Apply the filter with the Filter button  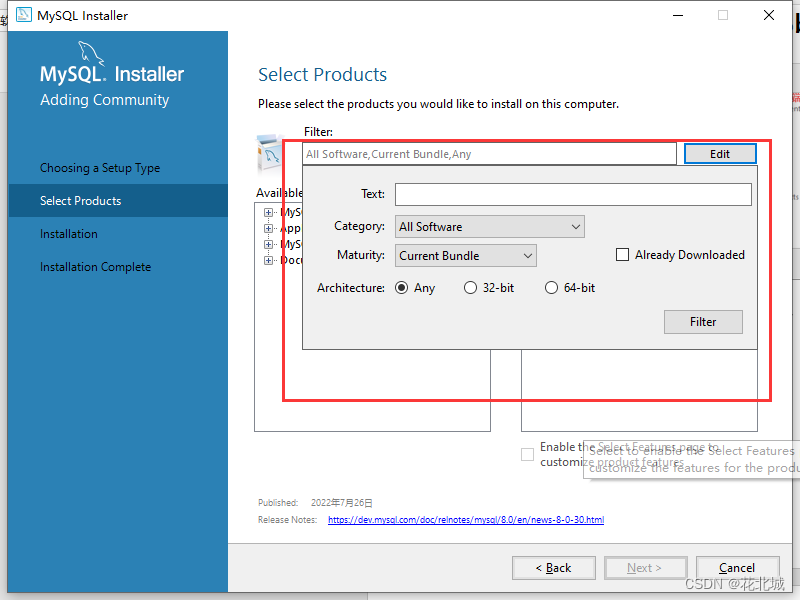(x=703, y=322)
